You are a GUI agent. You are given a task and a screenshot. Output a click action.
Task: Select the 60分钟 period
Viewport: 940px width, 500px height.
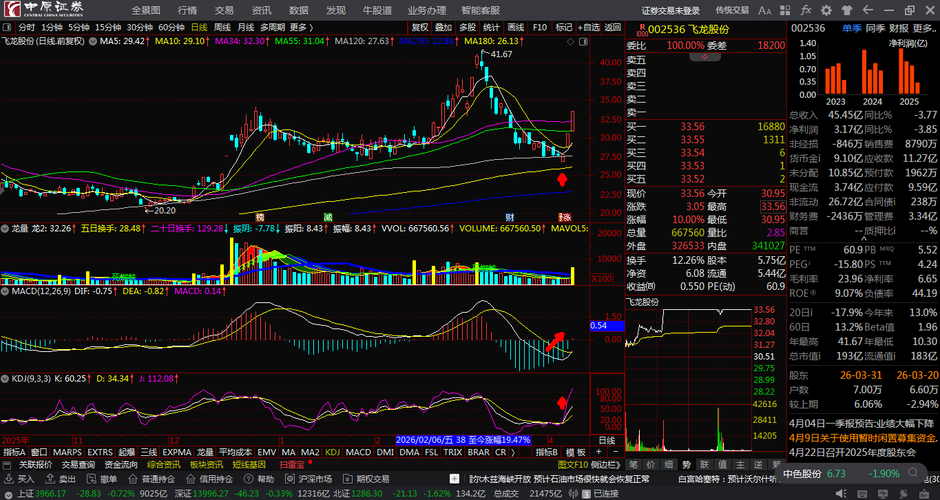171,28
